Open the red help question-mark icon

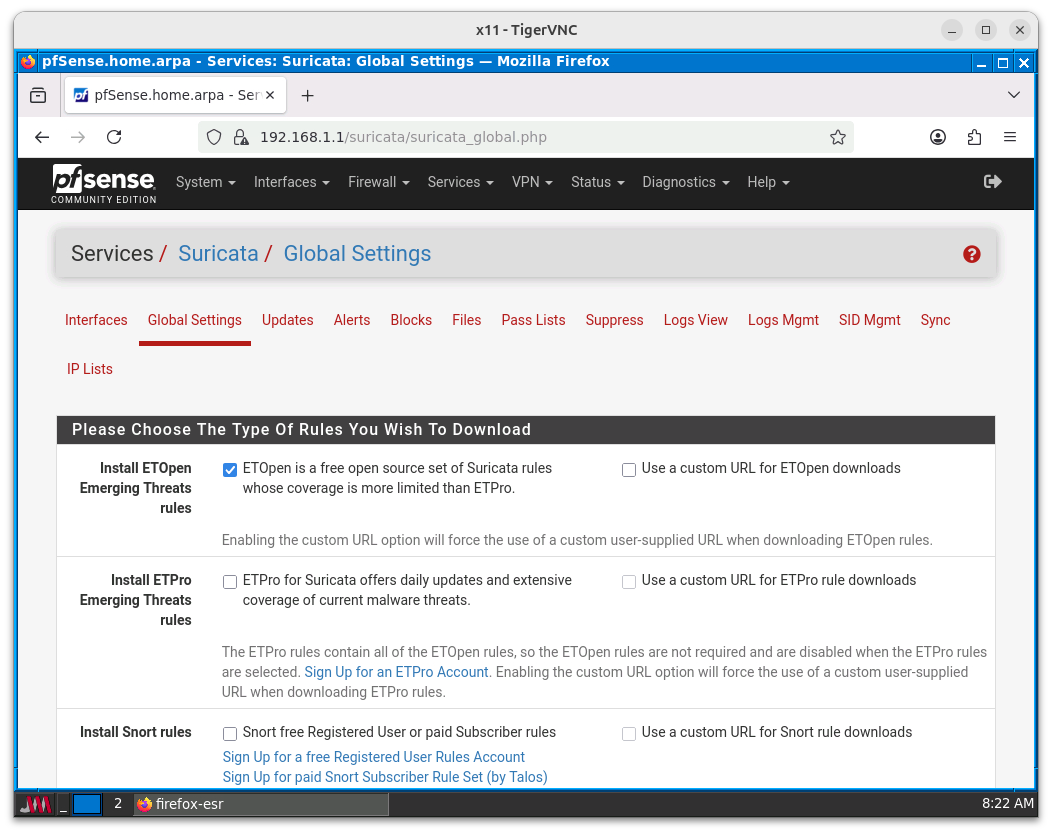971,254
